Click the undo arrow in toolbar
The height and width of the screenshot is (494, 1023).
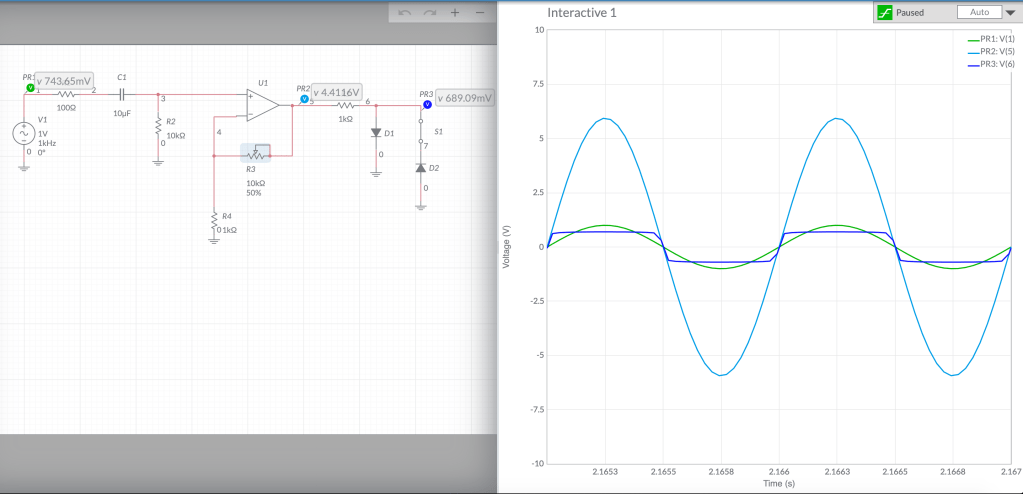click(x=405, y=12)
